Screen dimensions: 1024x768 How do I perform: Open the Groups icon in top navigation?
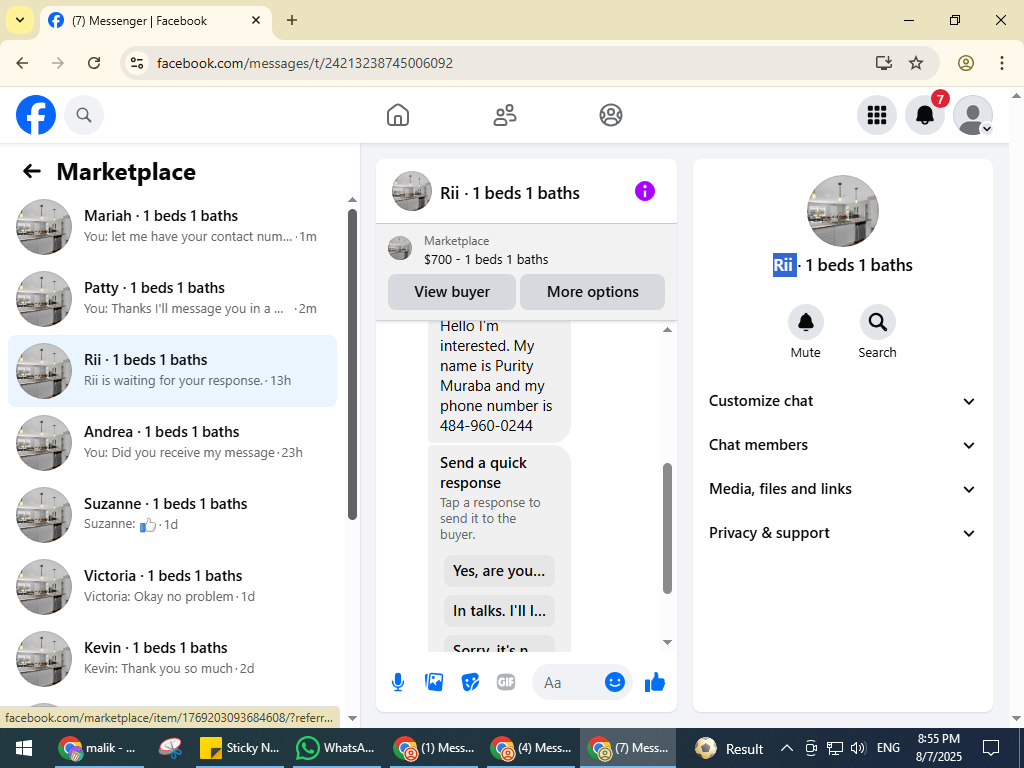click(611, 115)
